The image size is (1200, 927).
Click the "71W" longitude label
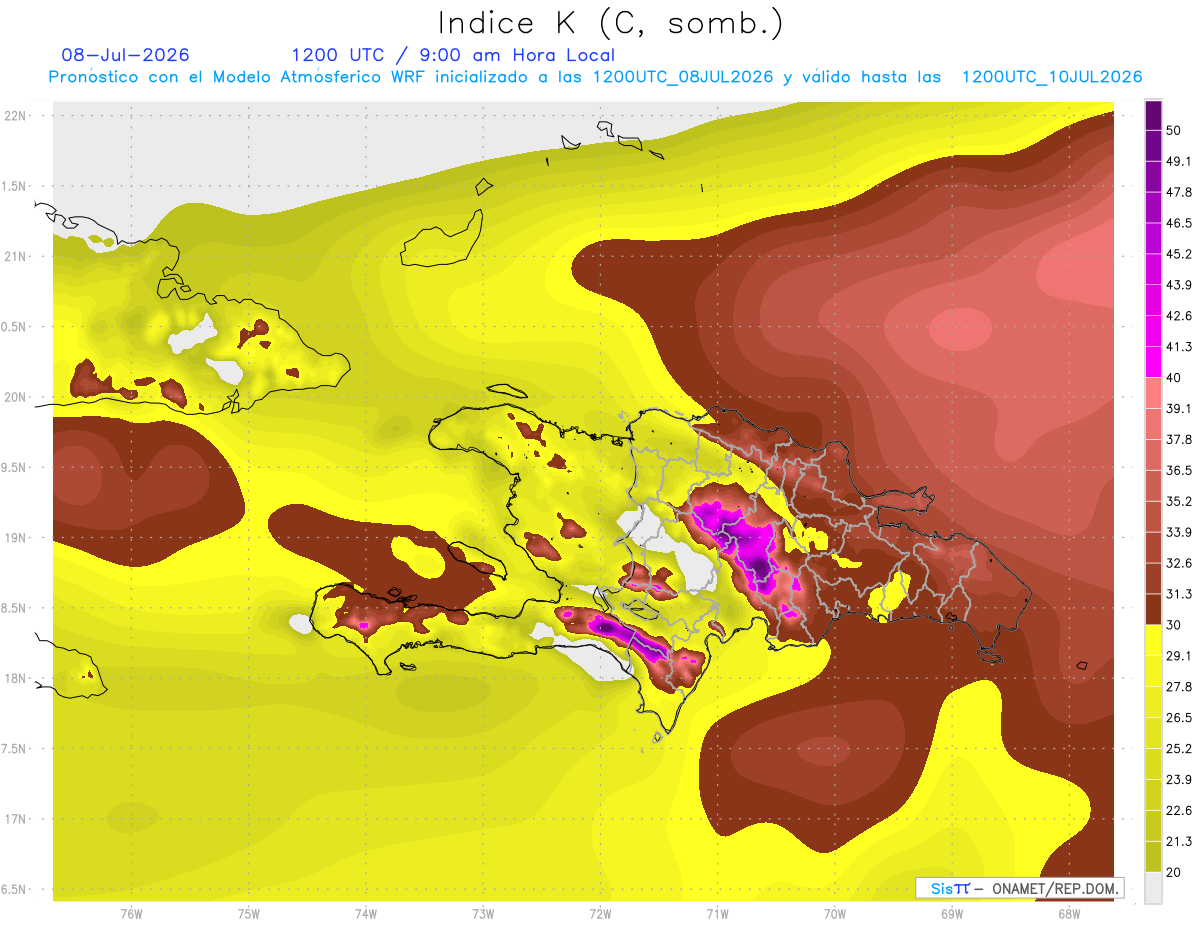click(x=717, y=913)
